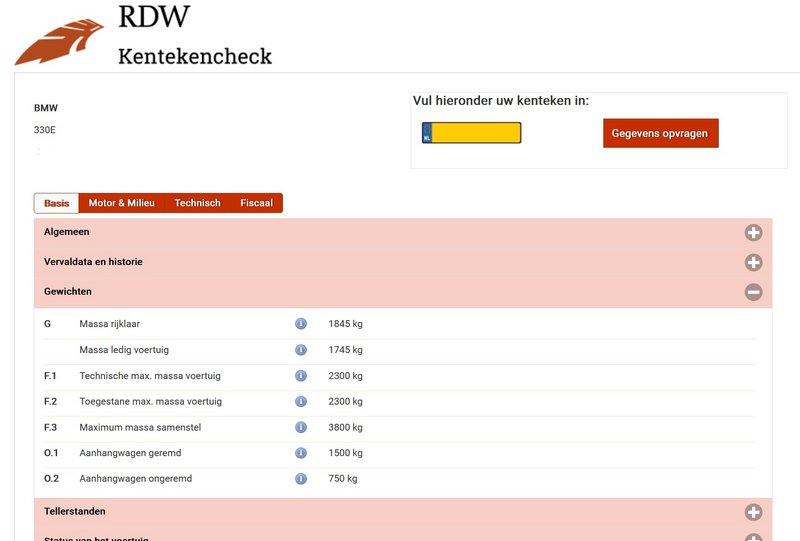This screenshot has height=541, width=800.
Task: Click the BMW brand text
Action: 46,108
